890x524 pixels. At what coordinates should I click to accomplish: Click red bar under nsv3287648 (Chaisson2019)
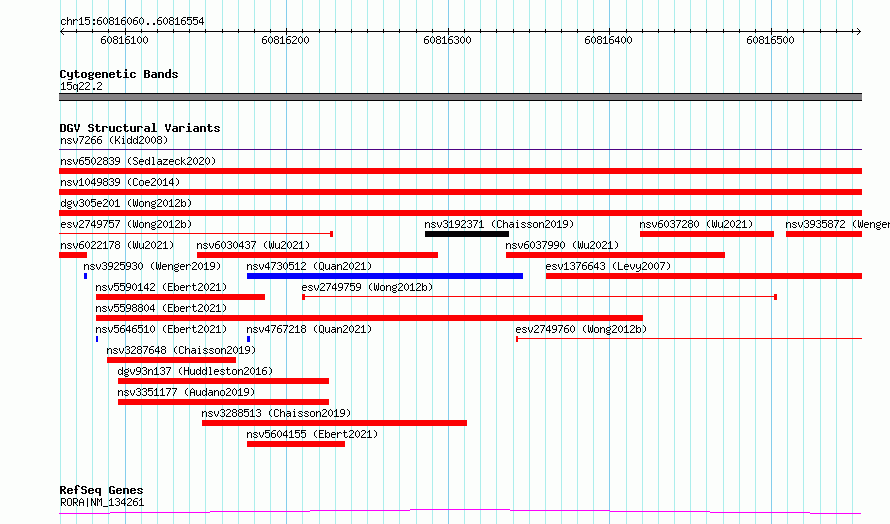pos(171,360)
